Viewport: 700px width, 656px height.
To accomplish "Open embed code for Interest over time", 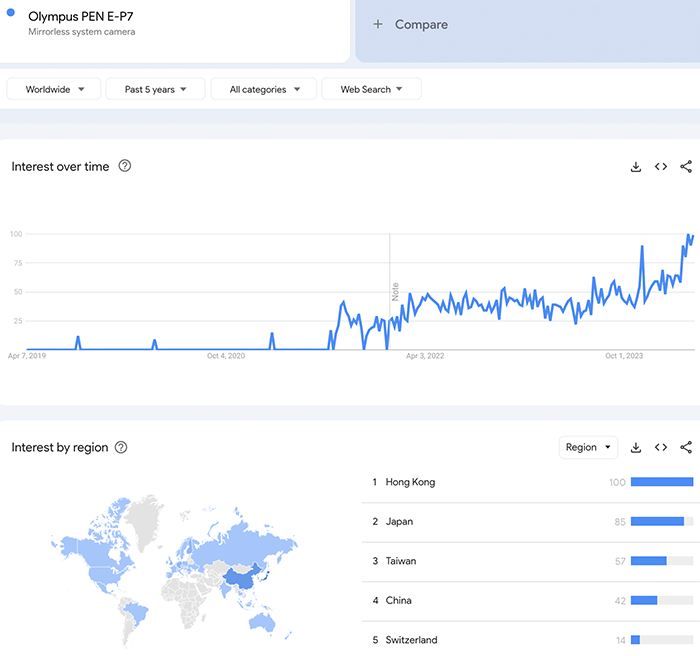I will [661, 167].
